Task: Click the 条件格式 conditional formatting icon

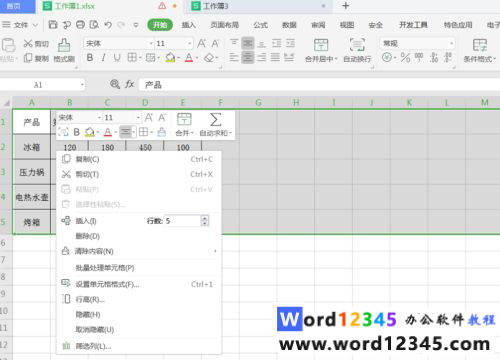Action: (480, 45)
